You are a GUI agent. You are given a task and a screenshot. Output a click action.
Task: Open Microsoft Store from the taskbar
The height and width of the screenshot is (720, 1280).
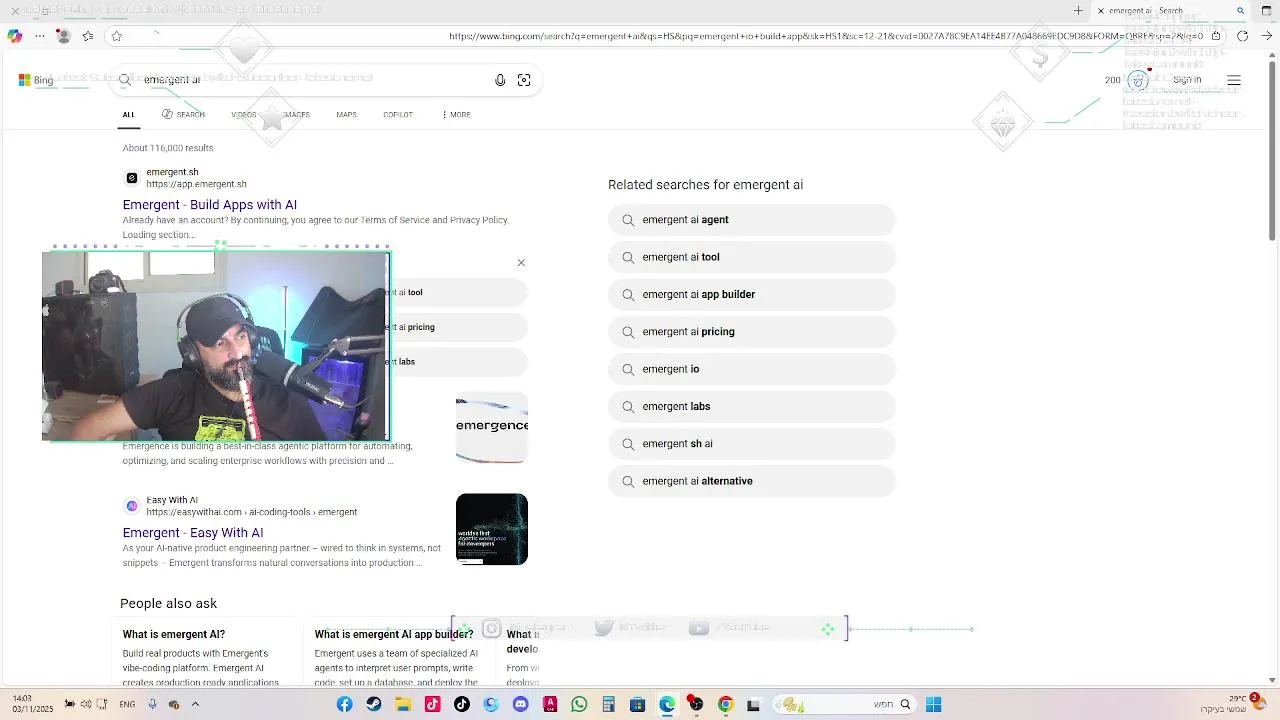pos(637,704)
